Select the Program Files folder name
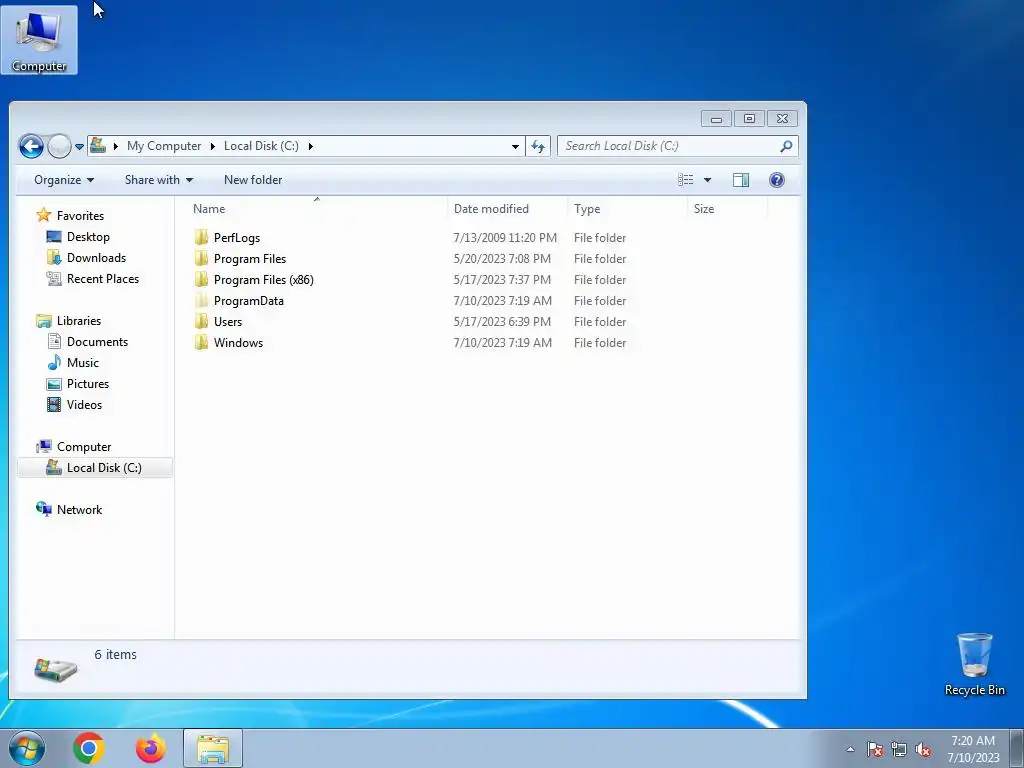This screenshot has width=1024, height=768. (x=249, y=259)
